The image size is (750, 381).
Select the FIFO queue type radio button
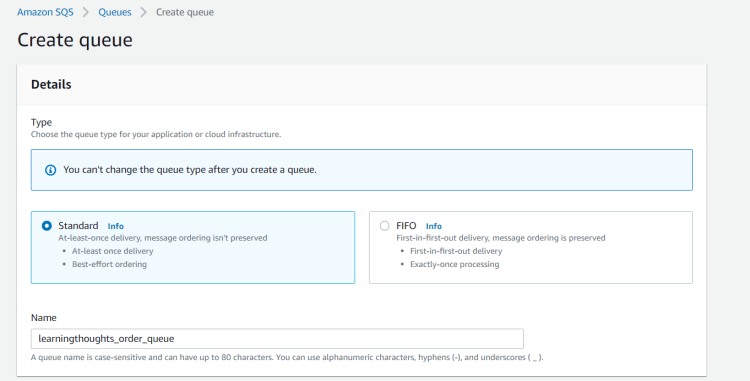pos(385,226)
